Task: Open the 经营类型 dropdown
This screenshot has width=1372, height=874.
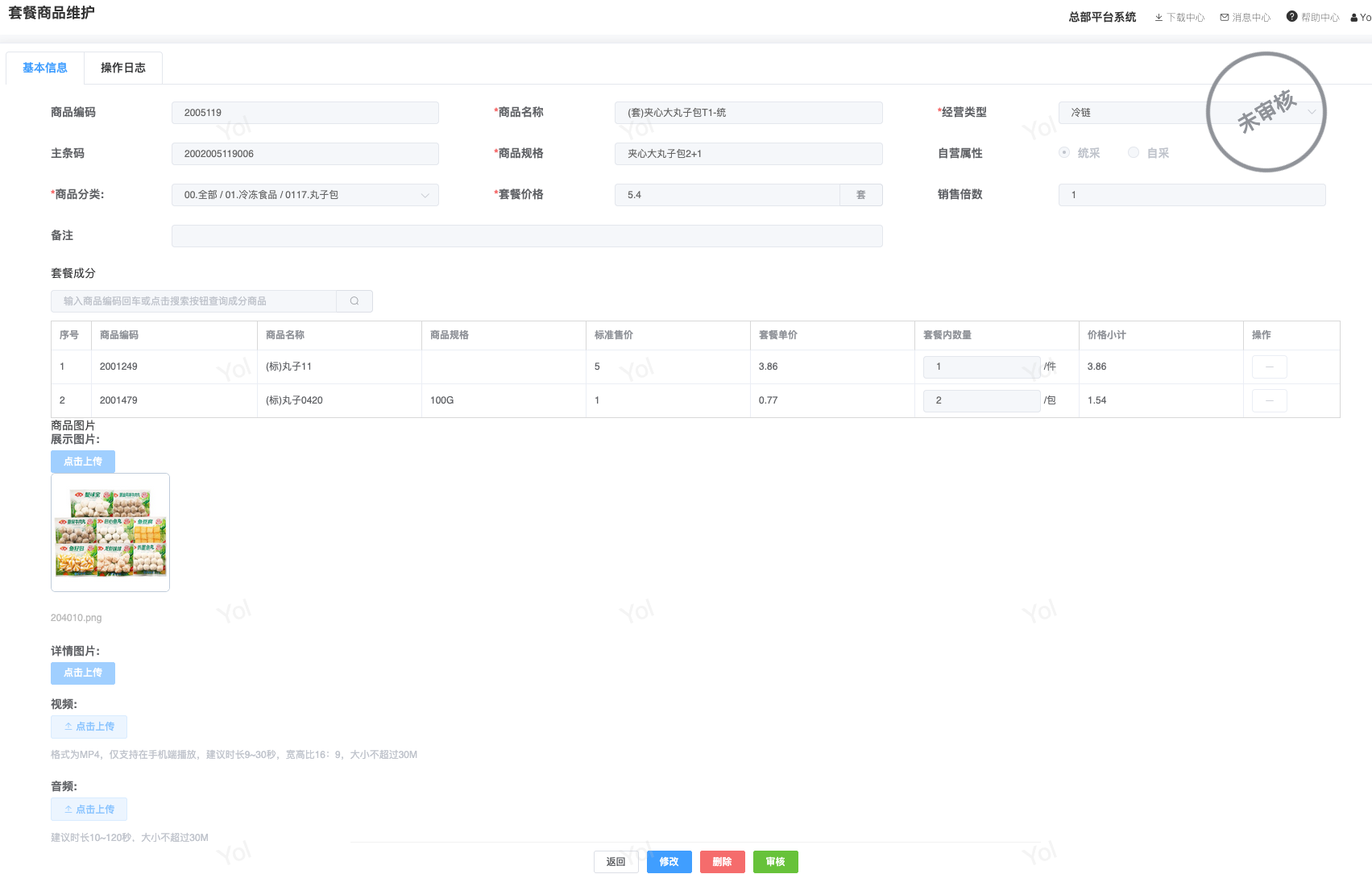Action: [1192, 113]
